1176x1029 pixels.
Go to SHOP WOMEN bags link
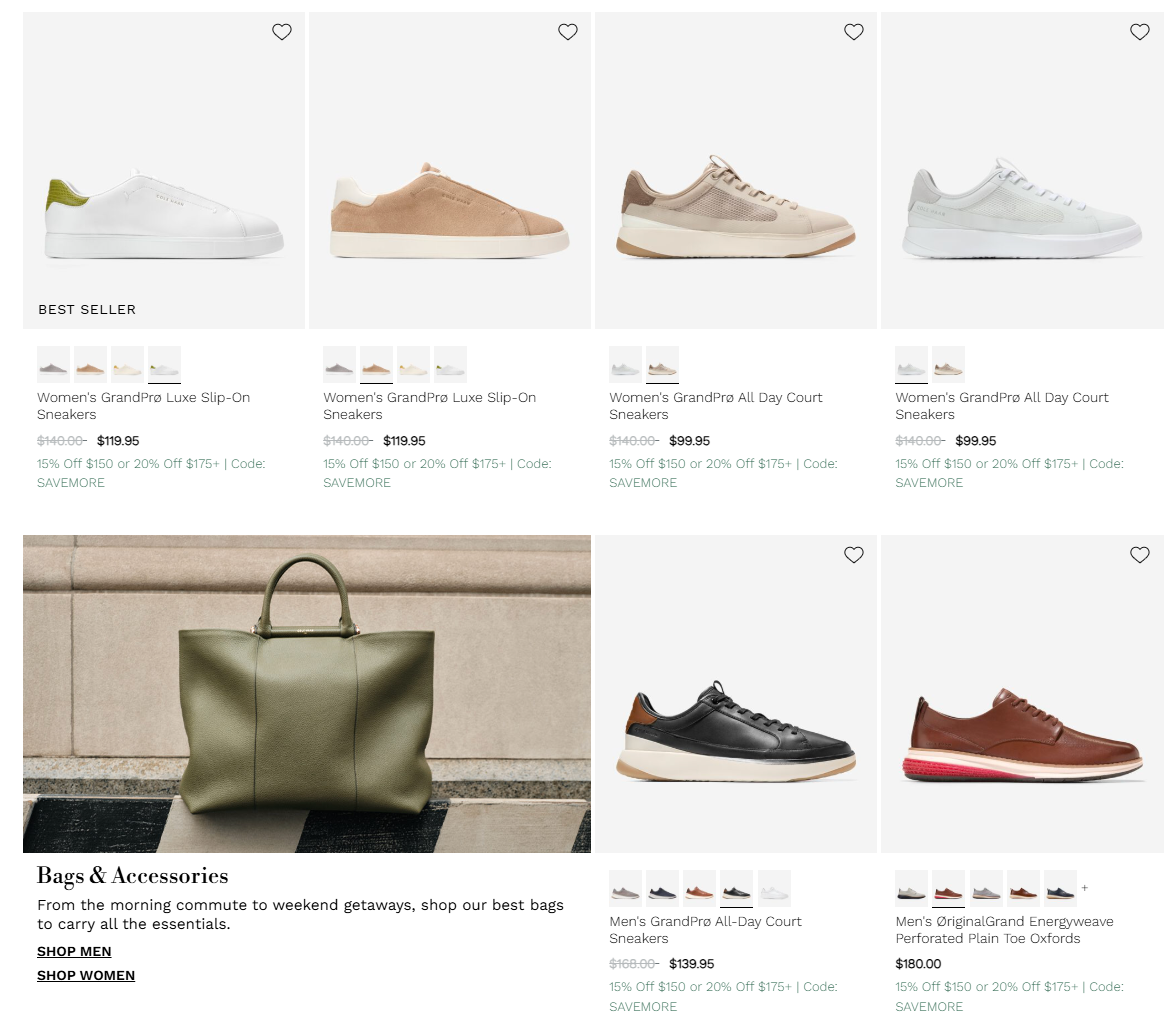pos(86,975)
